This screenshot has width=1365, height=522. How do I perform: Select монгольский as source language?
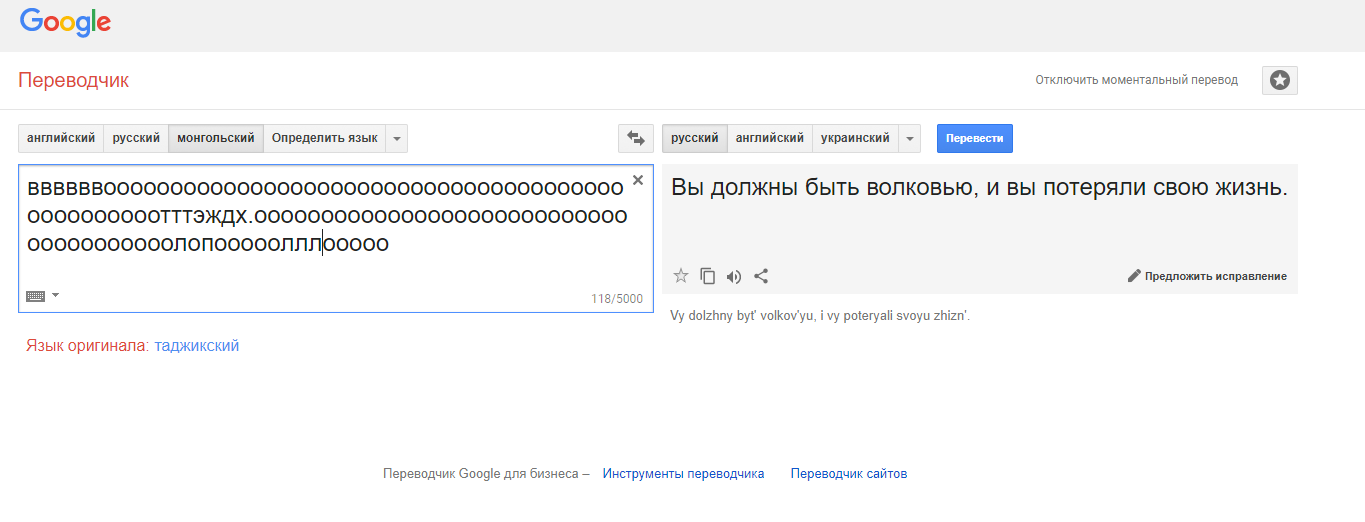pos(216,138)
